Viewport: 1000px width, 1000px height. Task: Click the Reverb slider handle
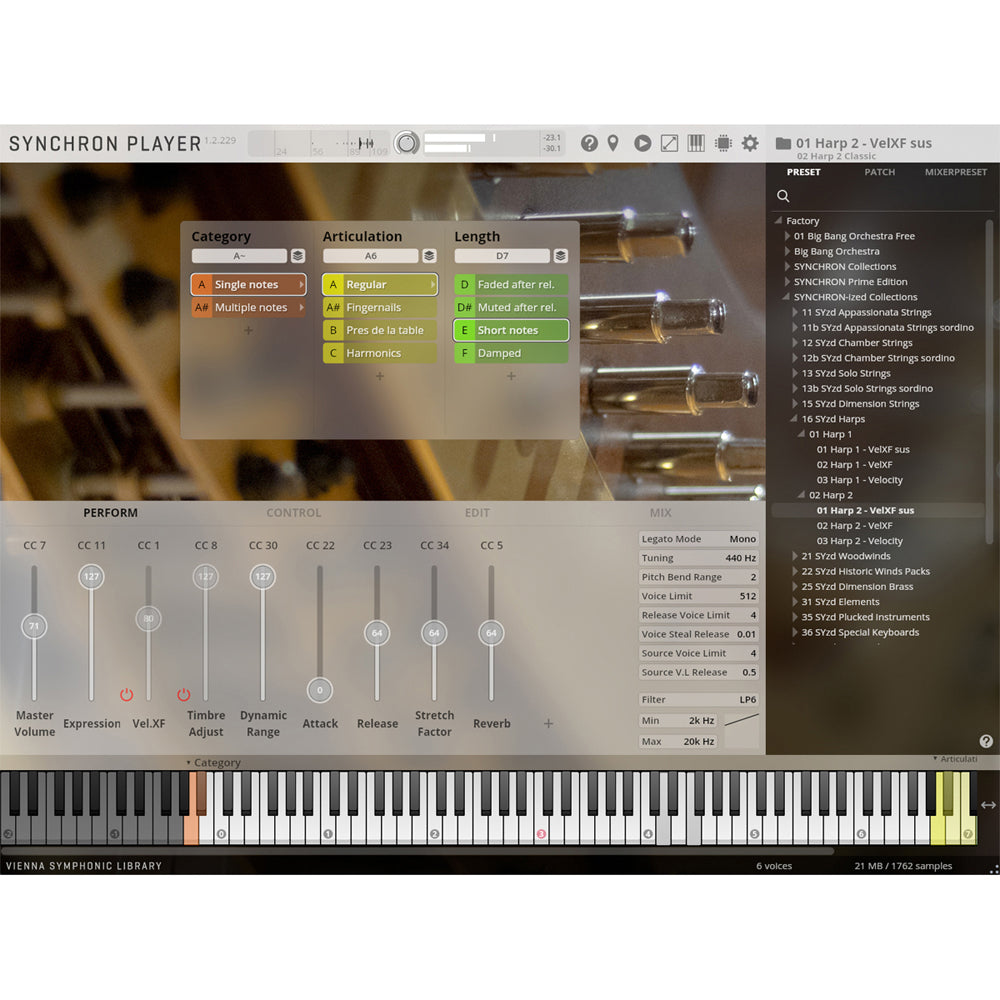coord(491,633)
